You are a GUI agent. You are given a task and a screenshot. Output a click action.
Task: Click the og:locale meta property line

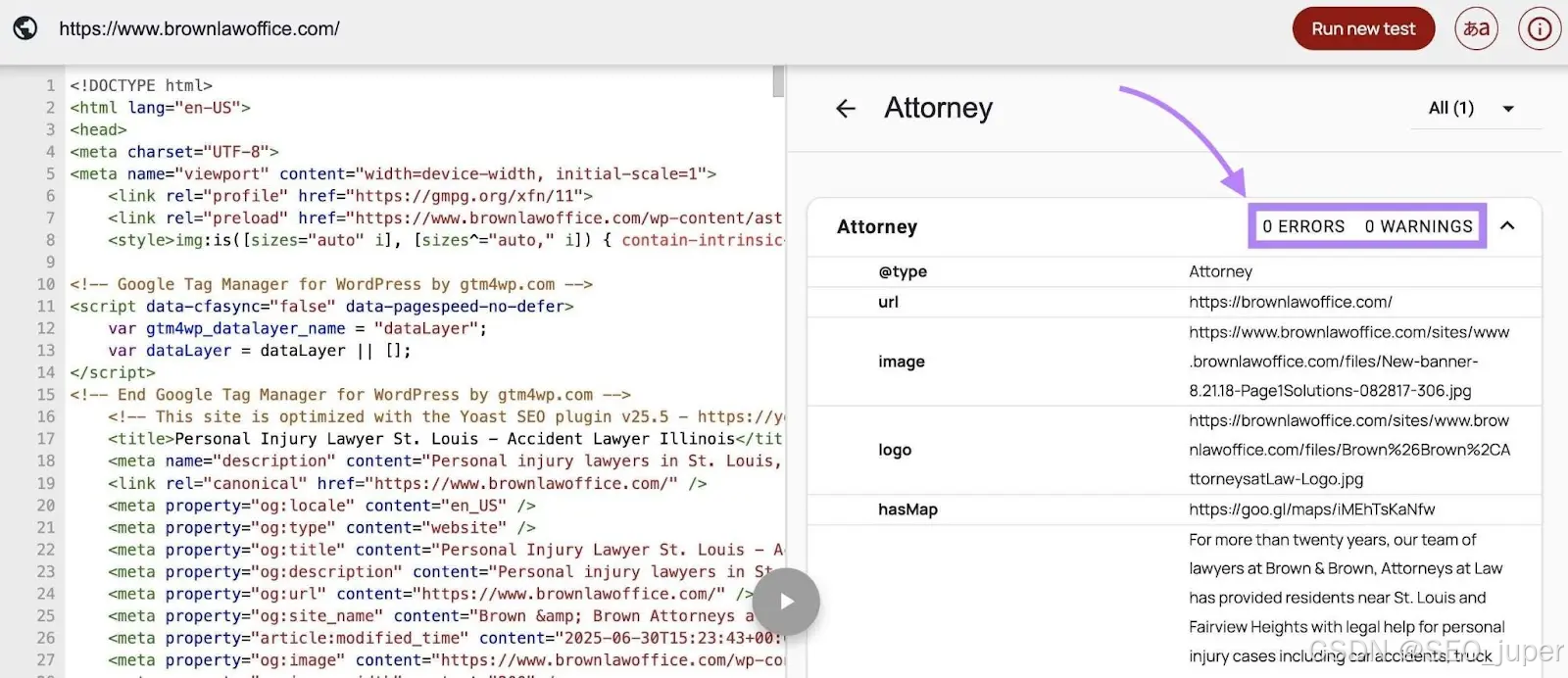pyautogui.click(x=321, y=506)
